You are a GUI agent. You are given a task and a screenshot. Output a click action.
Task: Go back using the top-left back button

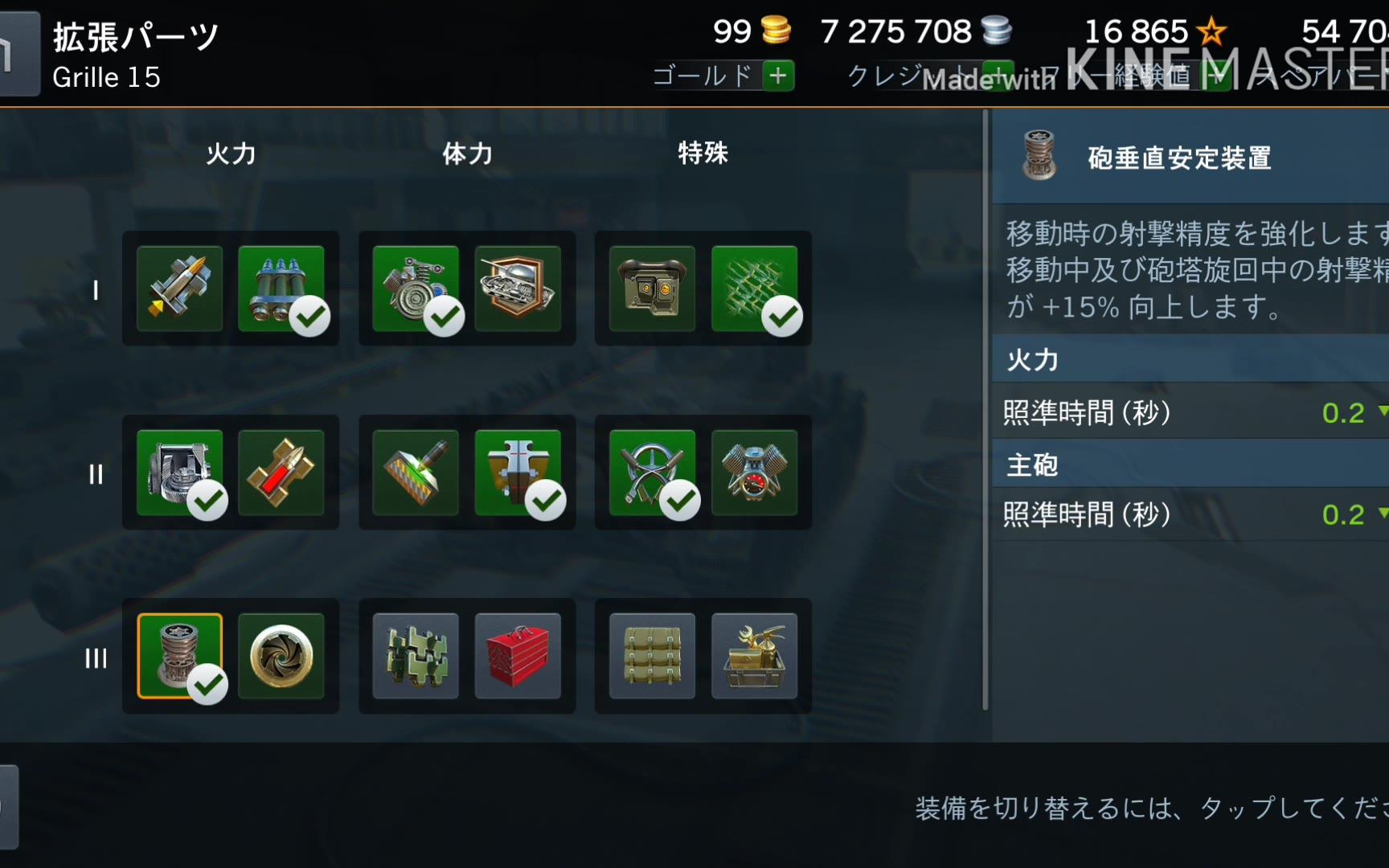click(x=18, y=54)
